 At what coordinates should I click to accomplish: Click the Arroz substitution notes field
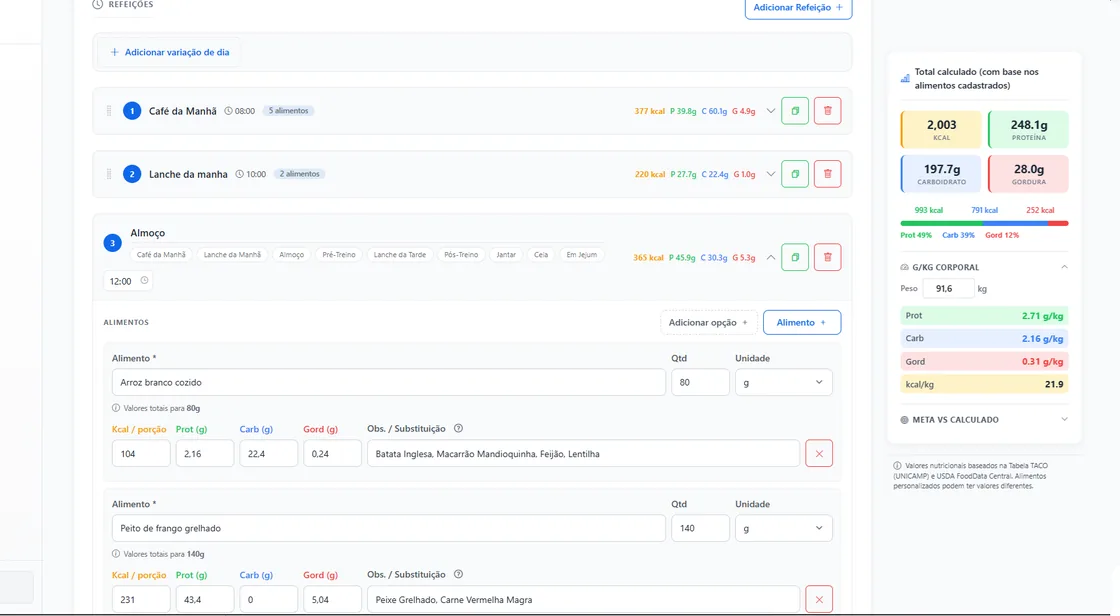point(583,454)
